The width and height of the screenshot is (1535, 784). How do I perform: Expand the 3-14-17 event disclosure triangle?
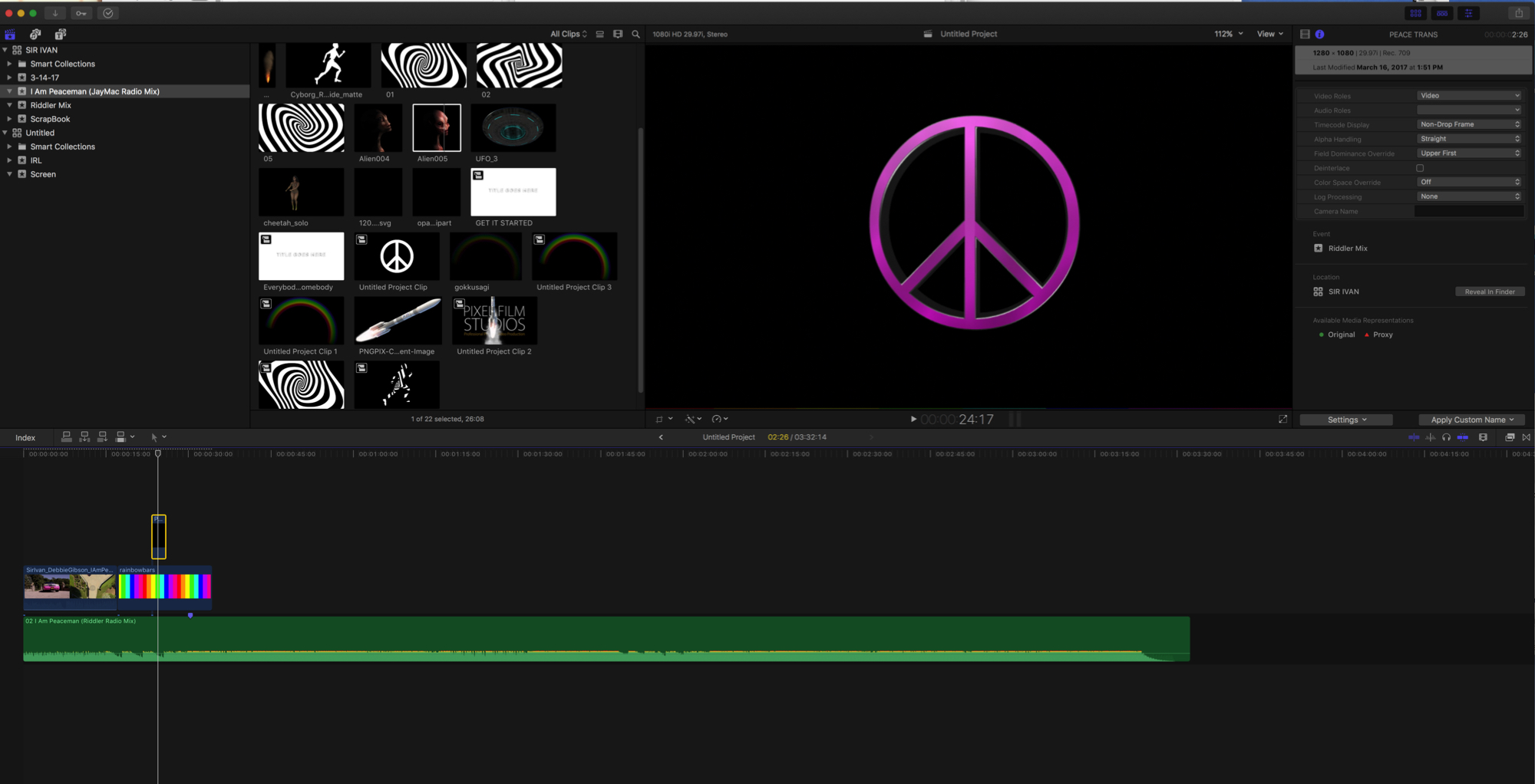[9, 77]
